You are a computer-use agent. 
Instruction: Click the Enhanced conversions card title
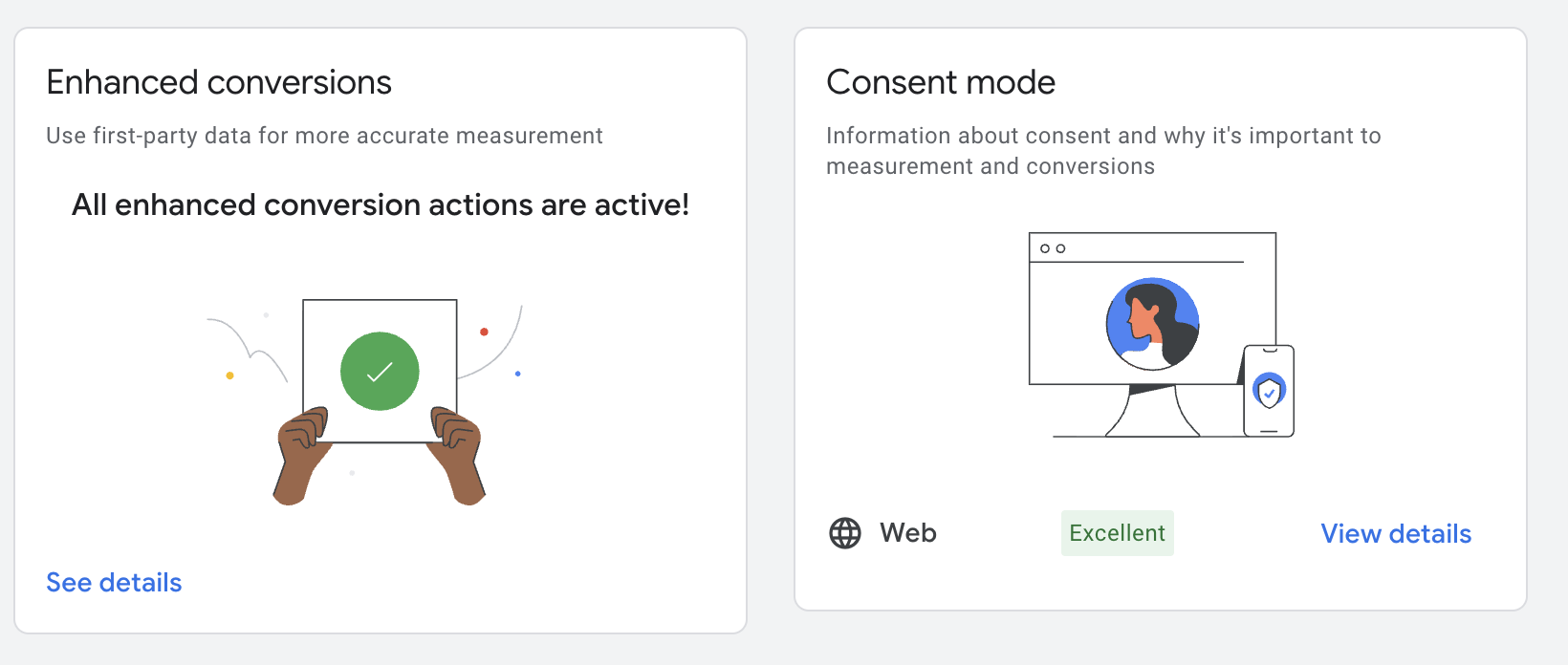pyautogui.click(x=219, y=83)
